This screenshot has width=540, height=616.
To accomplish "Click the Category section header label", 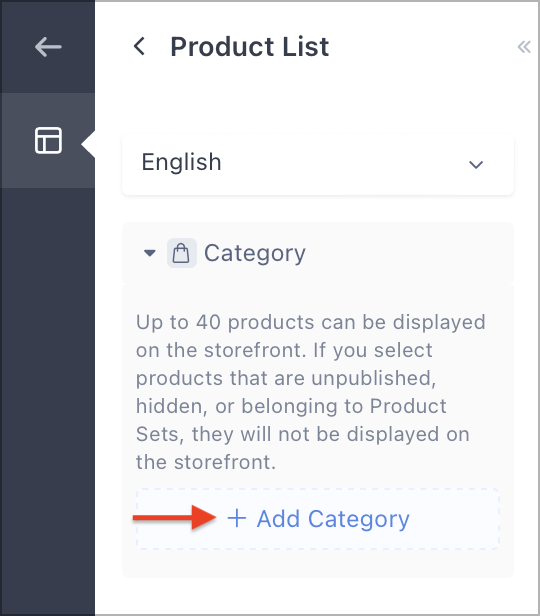I will click(254, 253).
